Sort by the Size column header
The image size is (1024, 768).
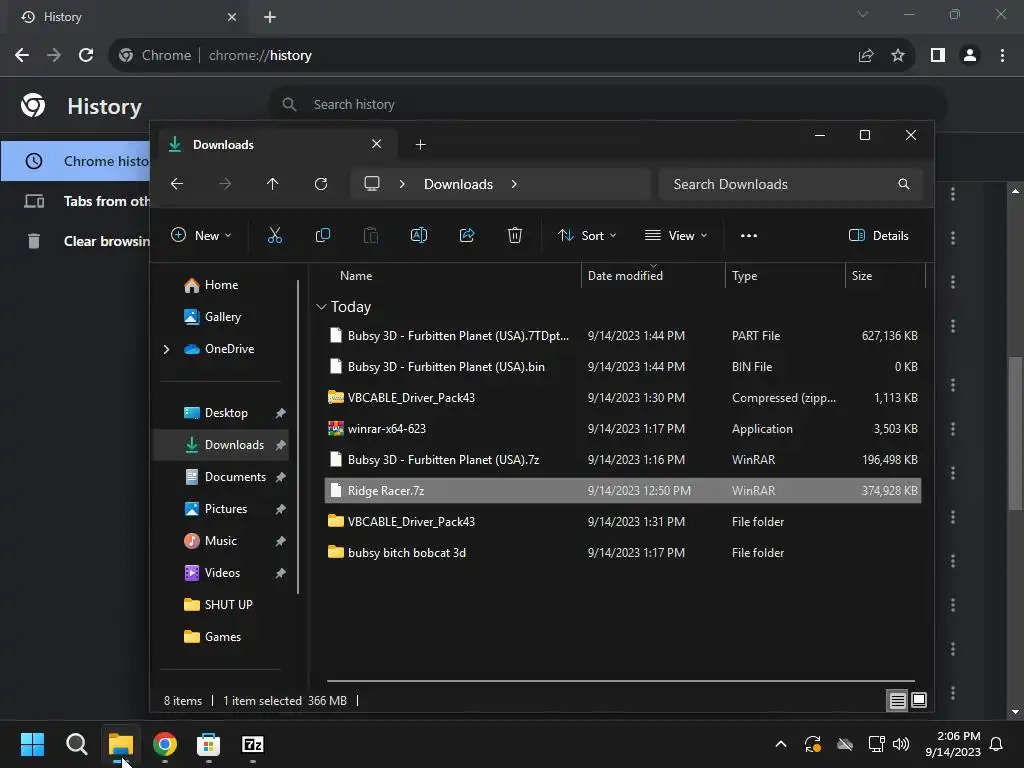(x=886, y=276)
